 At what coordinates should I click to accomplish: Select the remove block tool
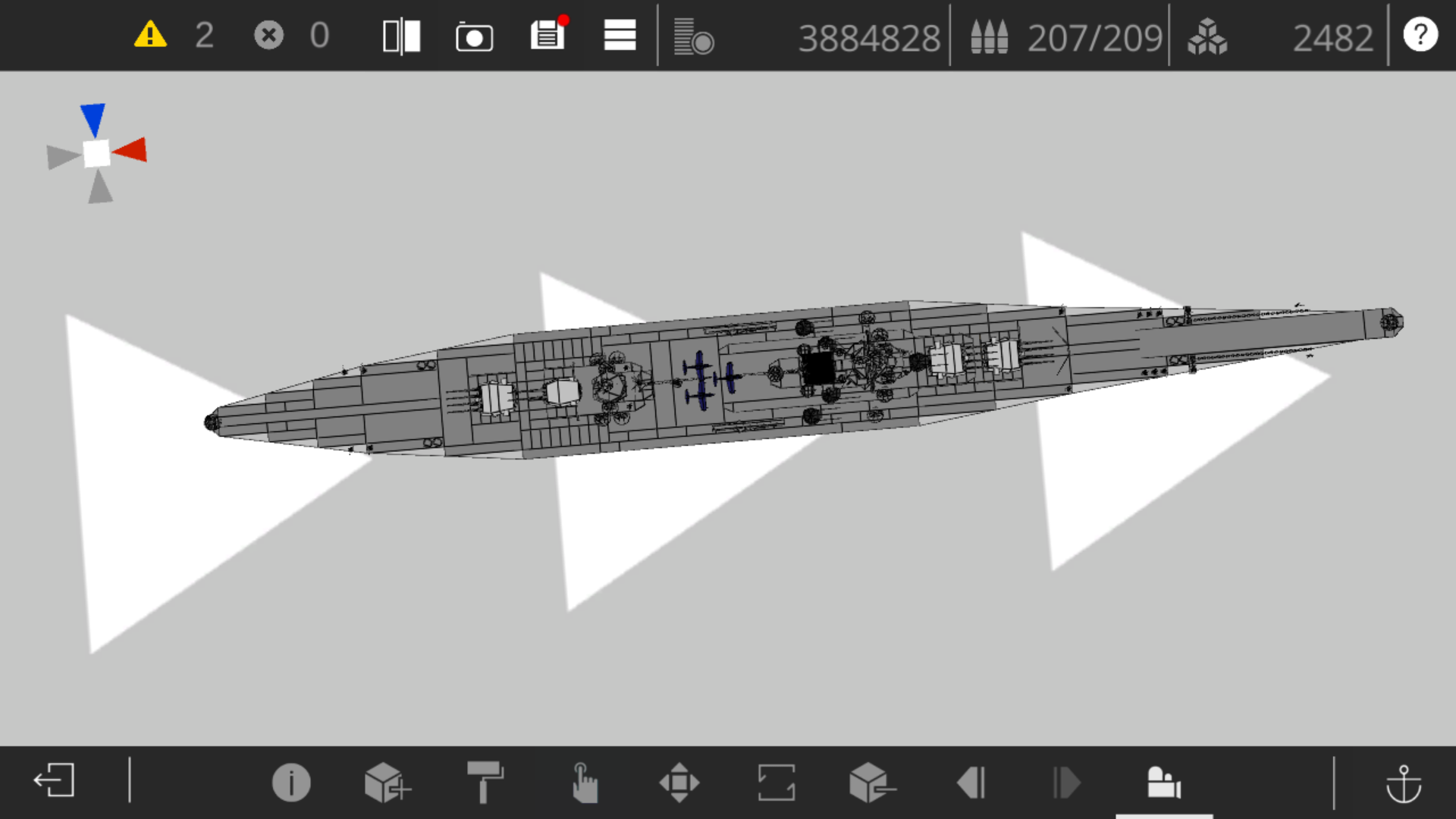872,783
